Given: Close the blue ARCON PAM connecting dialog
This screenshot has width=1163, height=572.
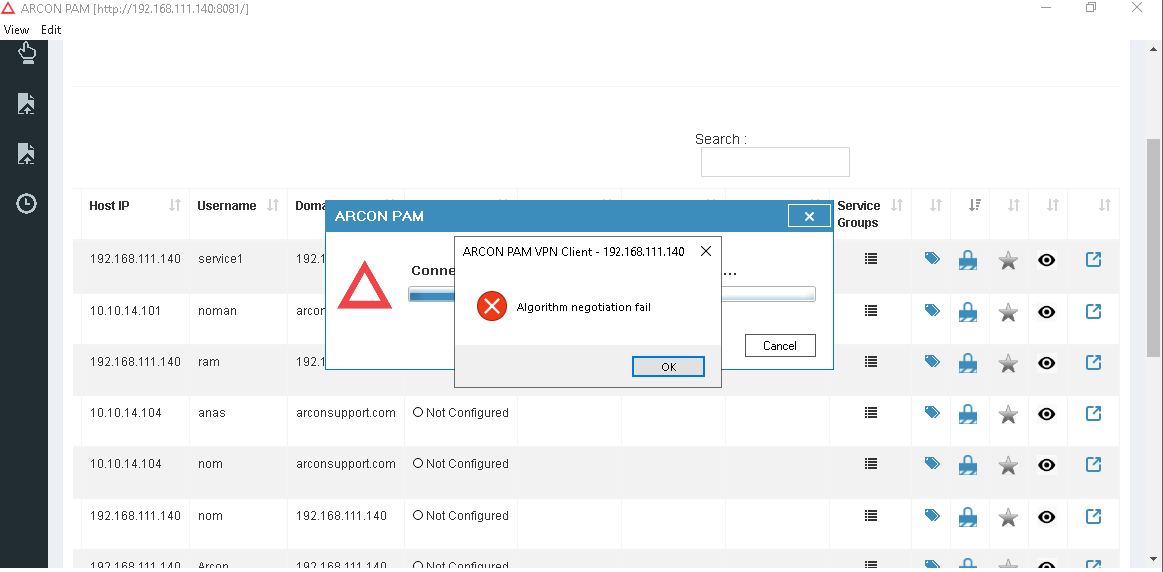Looking at the screenshot, I should (809, 216).
